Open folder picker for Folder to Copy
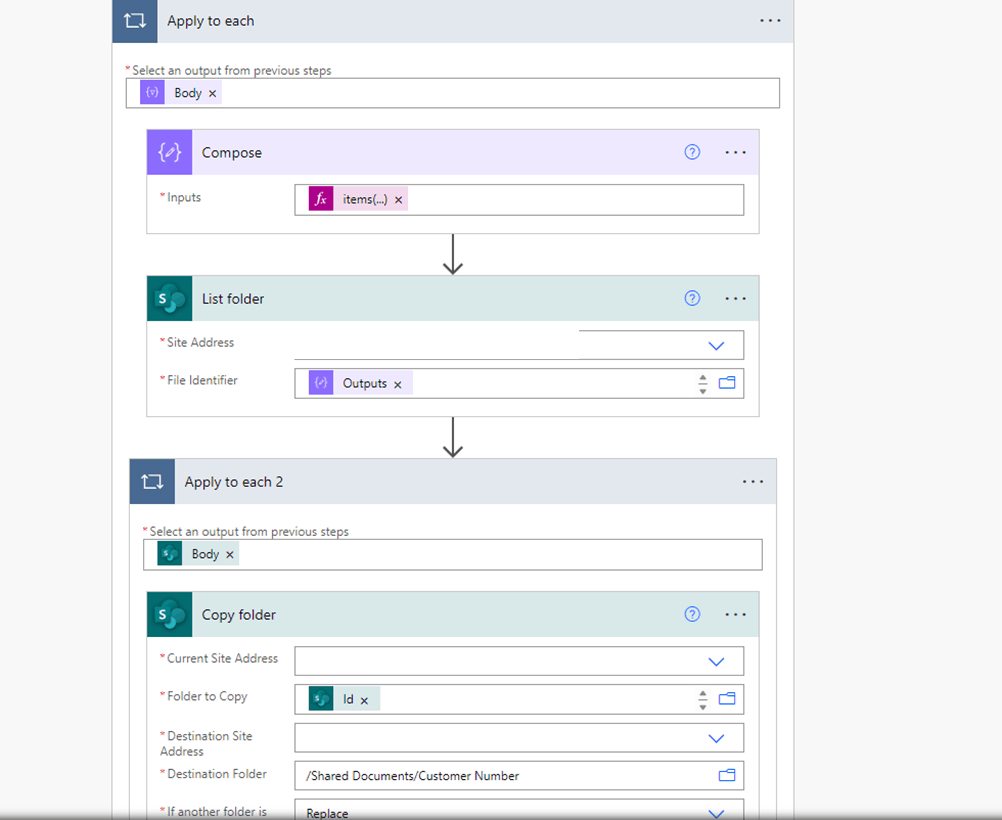This screenshot has height=820, width=1002. pyautogui.click(x=727, y=699)
